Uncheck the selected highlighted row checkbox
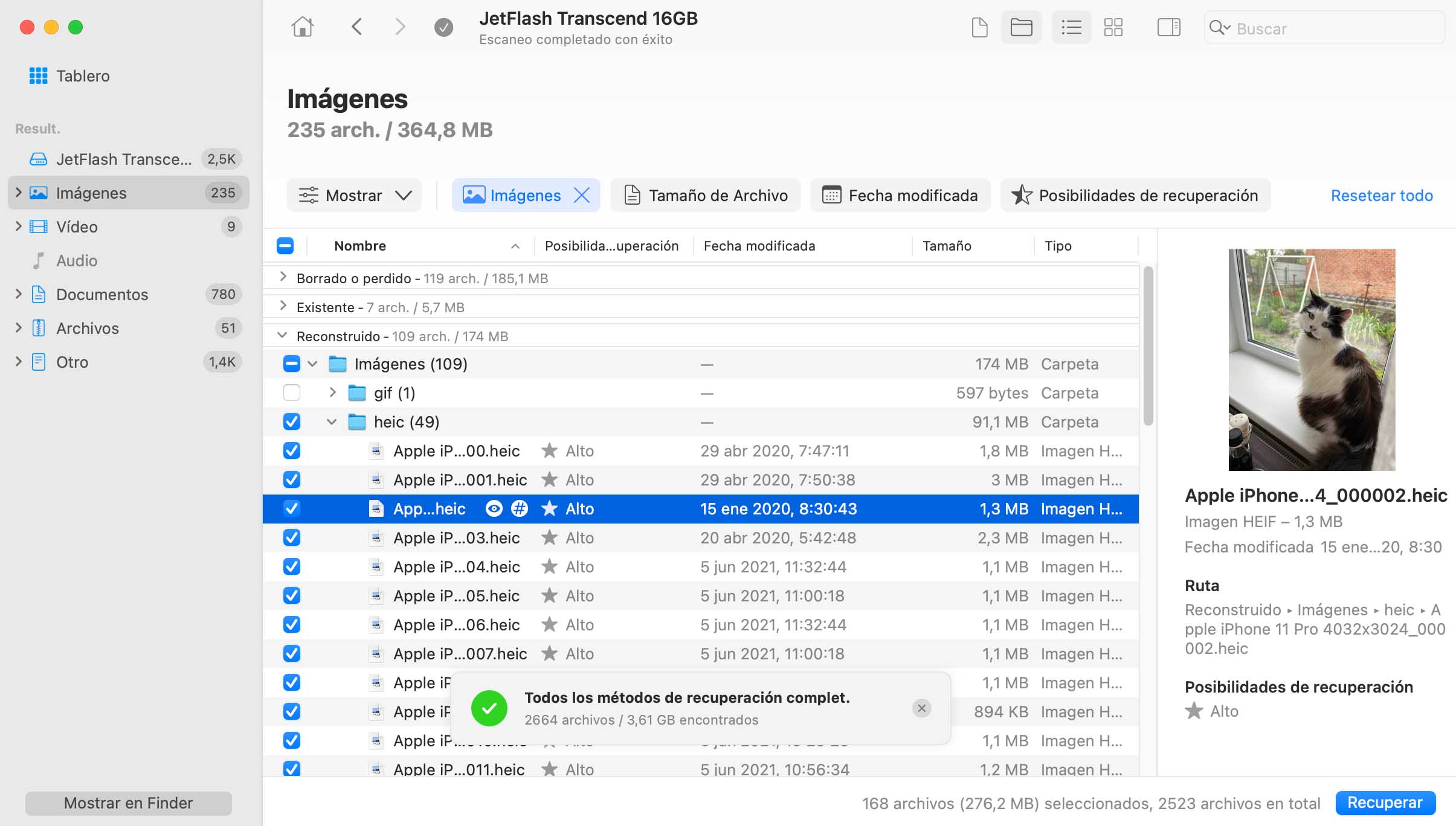Screen dimensions: 1456x826 pos(292,509)
